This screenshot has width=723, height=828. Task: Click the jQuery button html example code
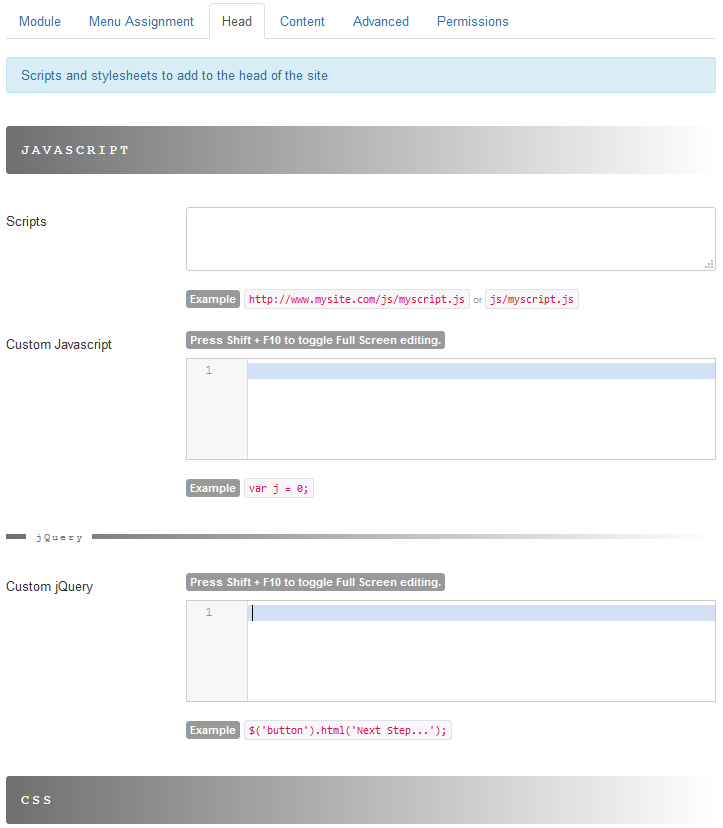348,730
